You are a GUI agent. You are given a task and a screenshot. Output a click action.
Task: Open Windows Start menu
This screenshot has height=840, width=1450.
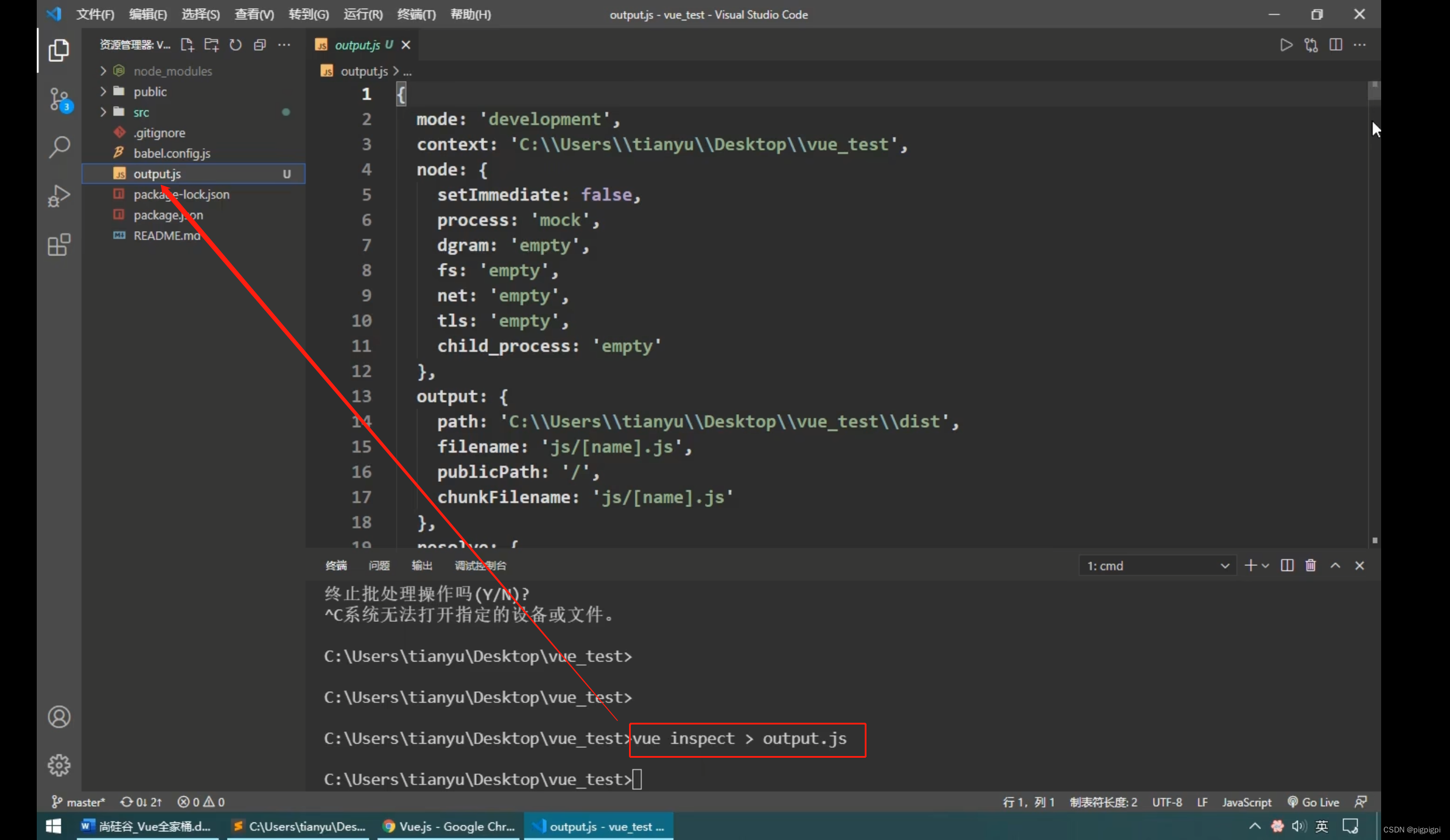pos(53,826)
